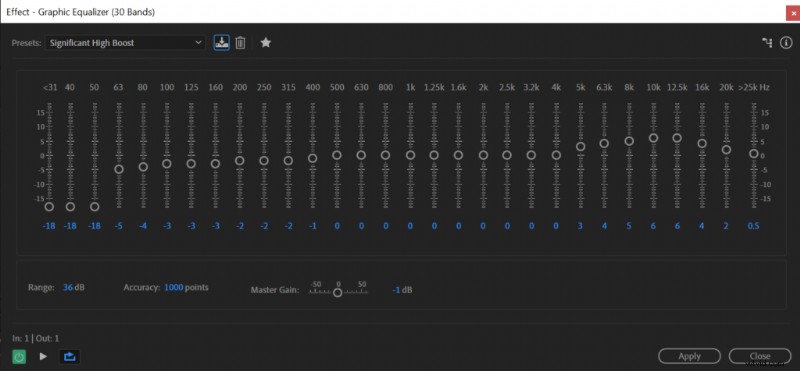Delete the selected preset
800x371 pixels.
pos(240,43)
